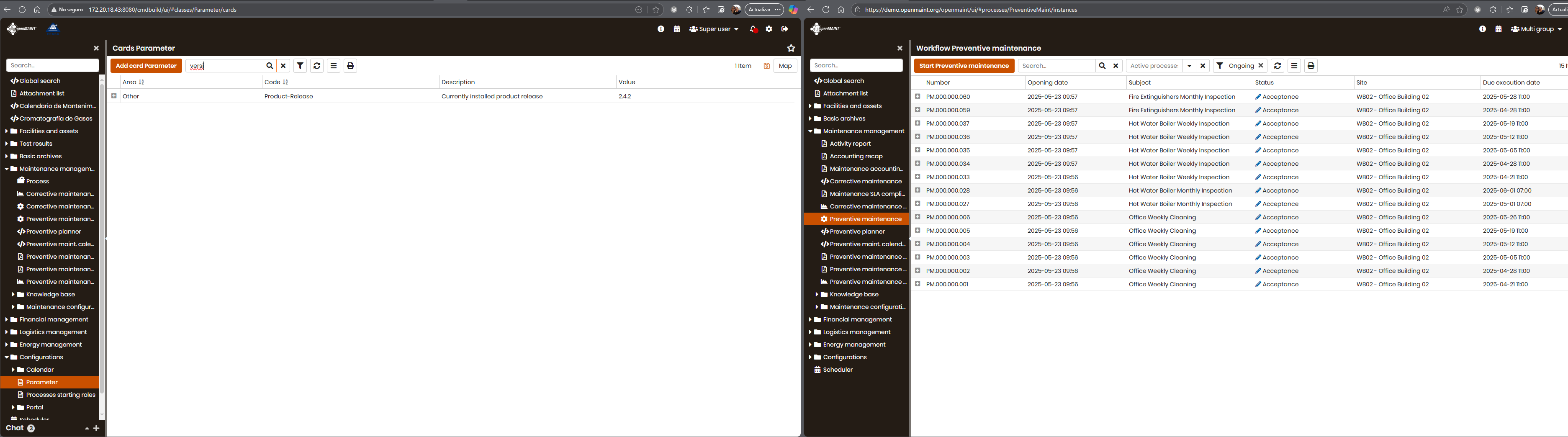Click Add card Parameter button

click(146, 66)
